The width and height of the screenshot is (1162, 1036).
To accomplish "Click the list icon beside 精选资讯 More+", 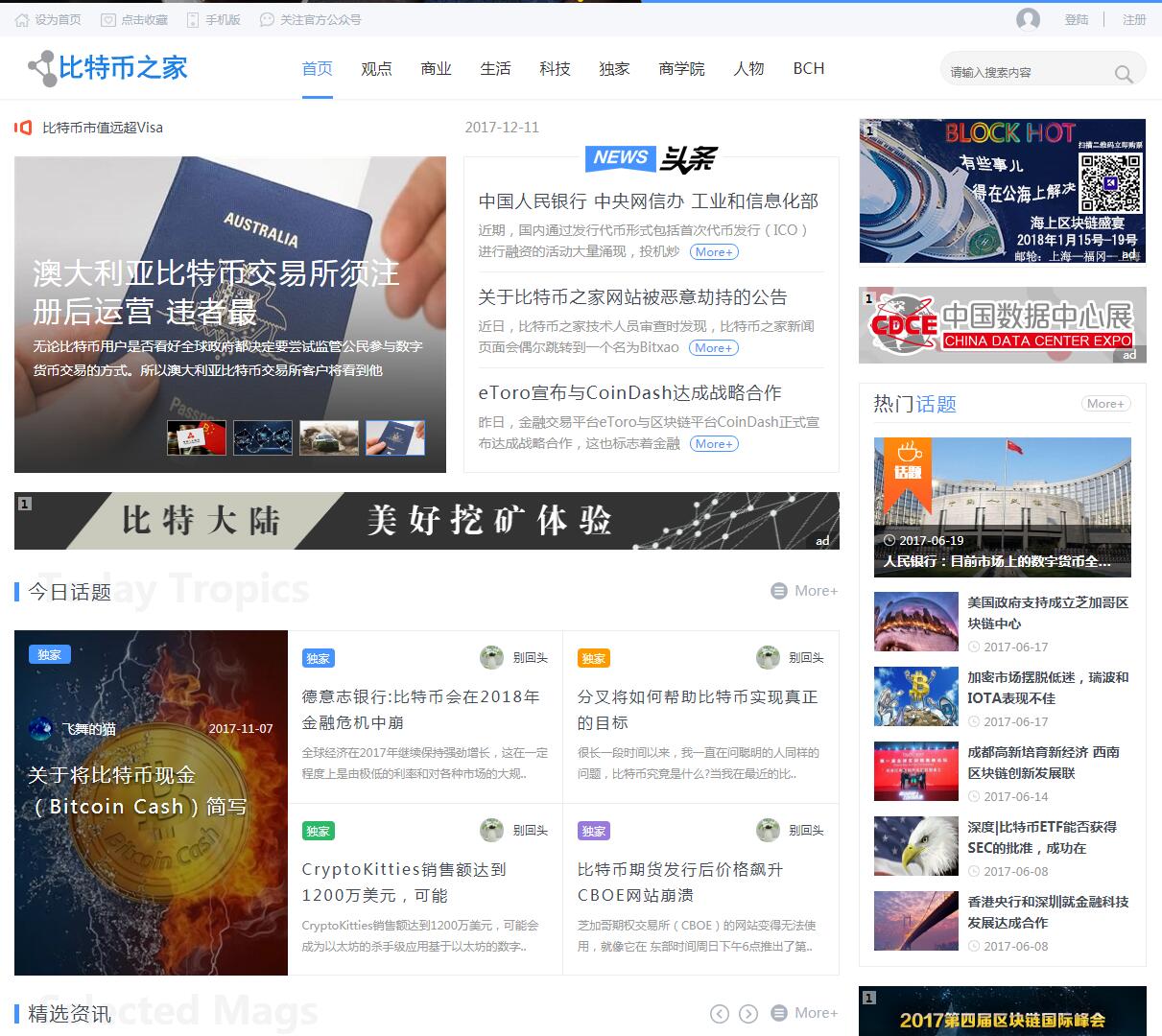I will 780,1013.
